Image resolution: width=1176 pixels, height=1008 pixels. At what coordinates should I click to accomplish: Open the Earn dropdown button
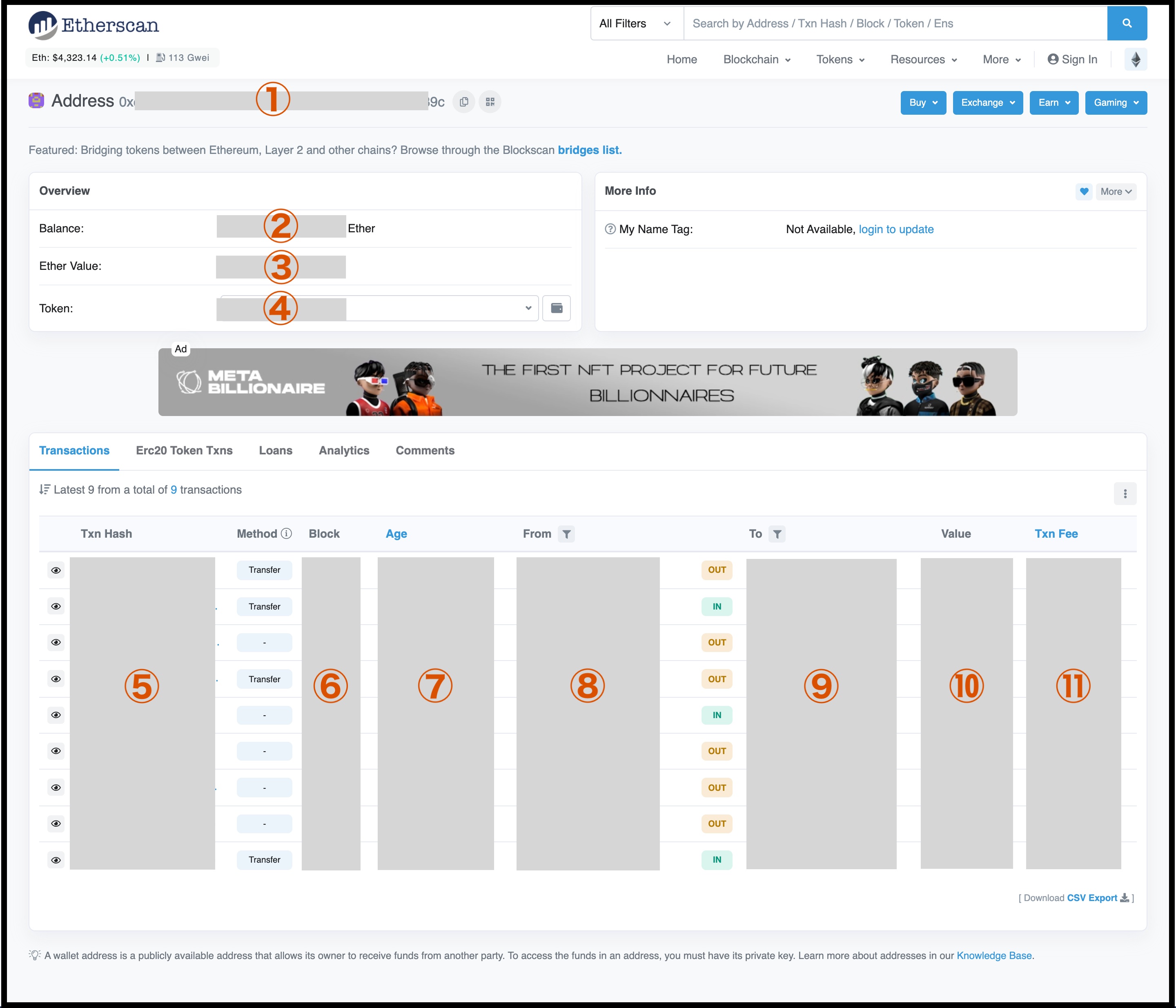tap(1054, 103)
